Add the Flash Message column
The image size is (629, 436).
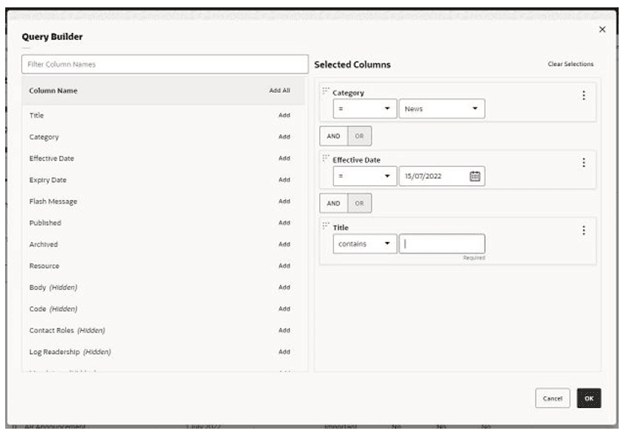click(284, 201)
